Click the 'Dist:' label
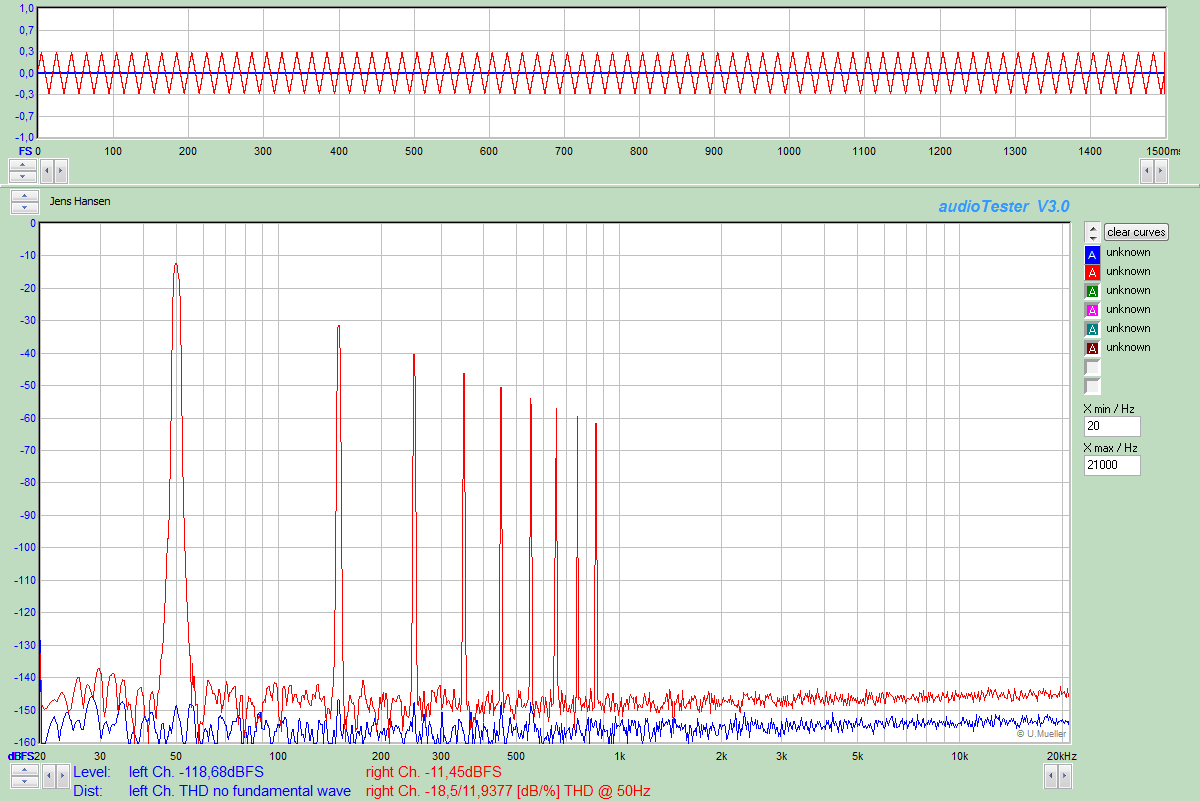The height and width of the screenshot is (801, 1200). [87, 791]
